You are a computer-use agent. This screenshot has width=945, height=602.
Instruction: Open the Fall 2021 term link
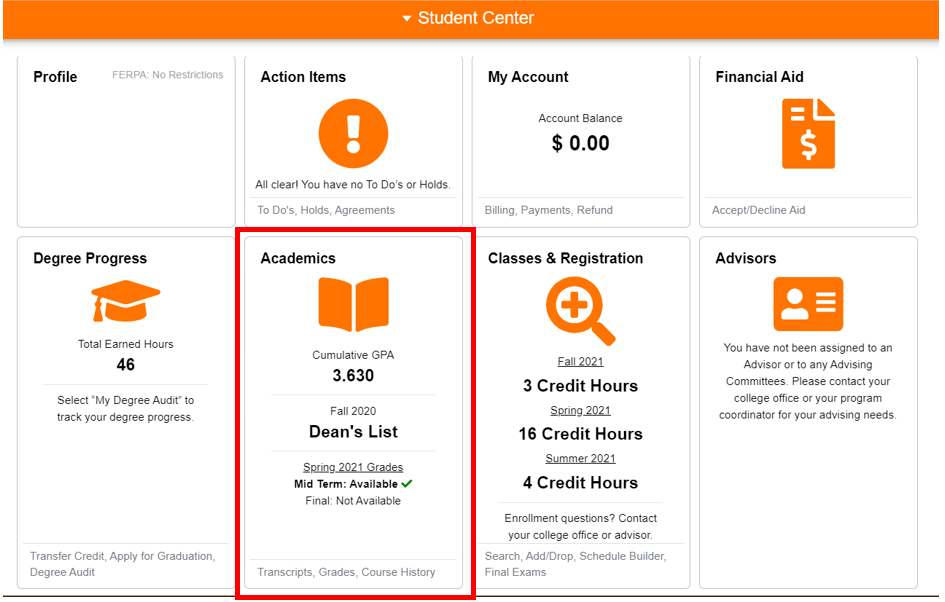(580, 362)
